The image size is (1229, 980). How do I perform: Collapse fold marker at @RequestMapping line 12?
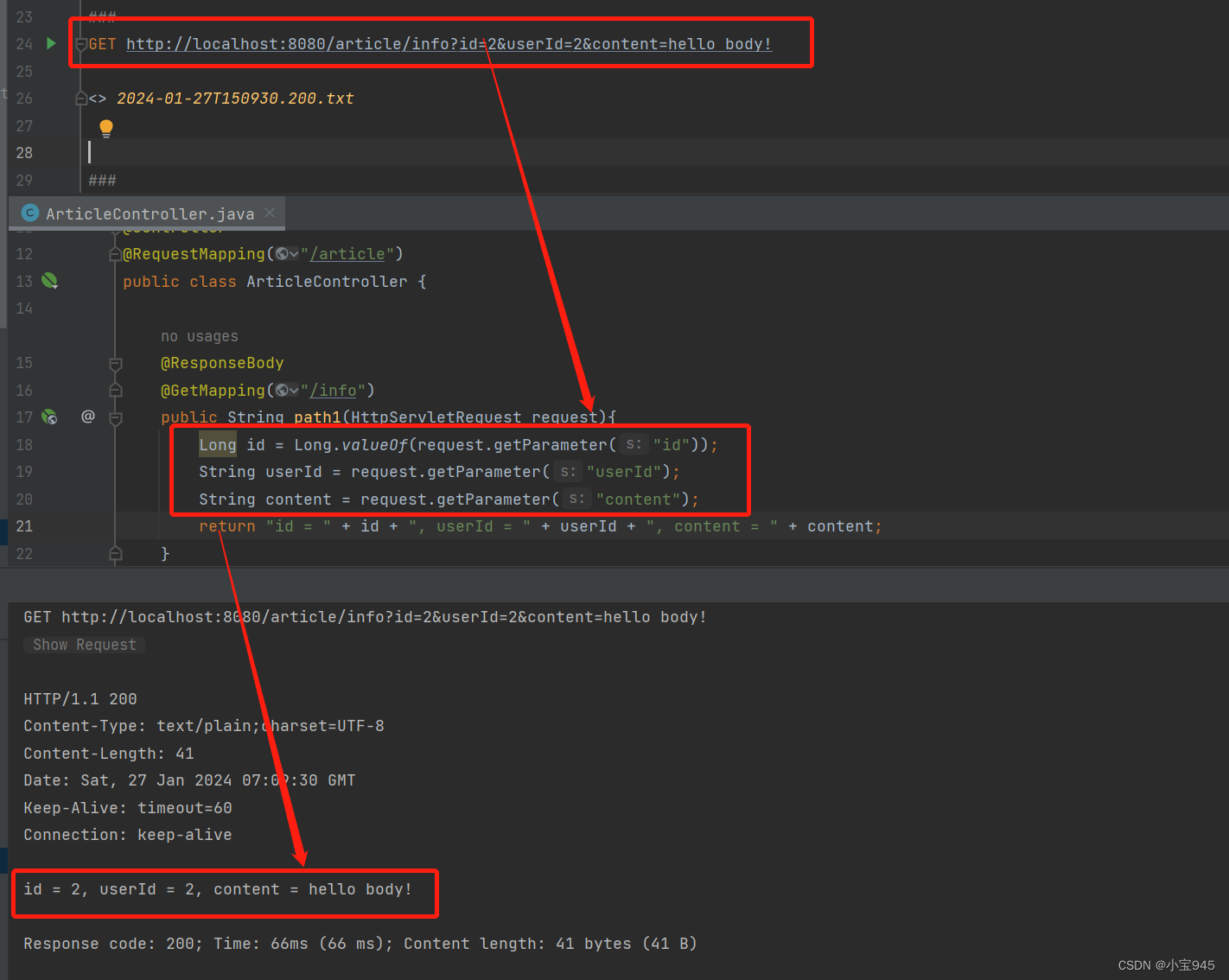pyautogui.click(x=116, y=254)
